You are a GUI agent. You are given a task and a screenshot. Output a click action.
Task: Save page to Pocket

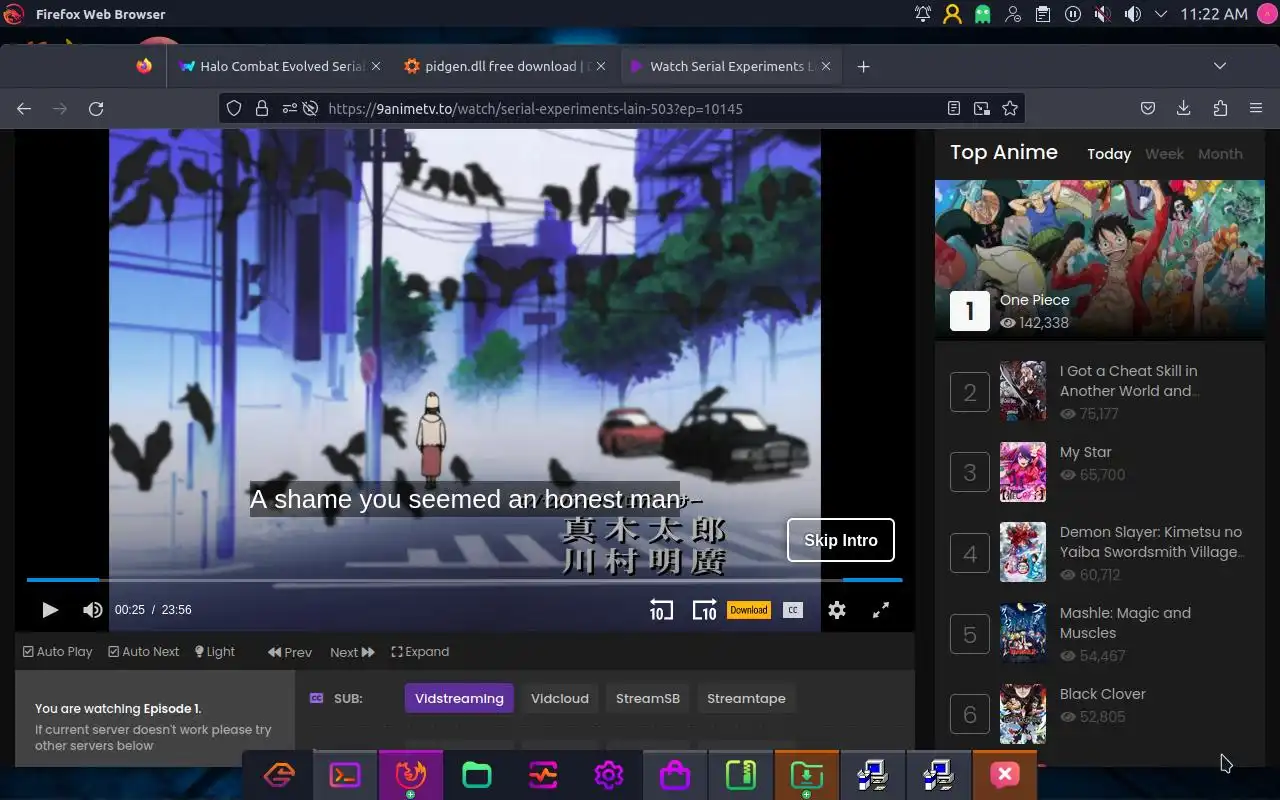click(1148, 108)
